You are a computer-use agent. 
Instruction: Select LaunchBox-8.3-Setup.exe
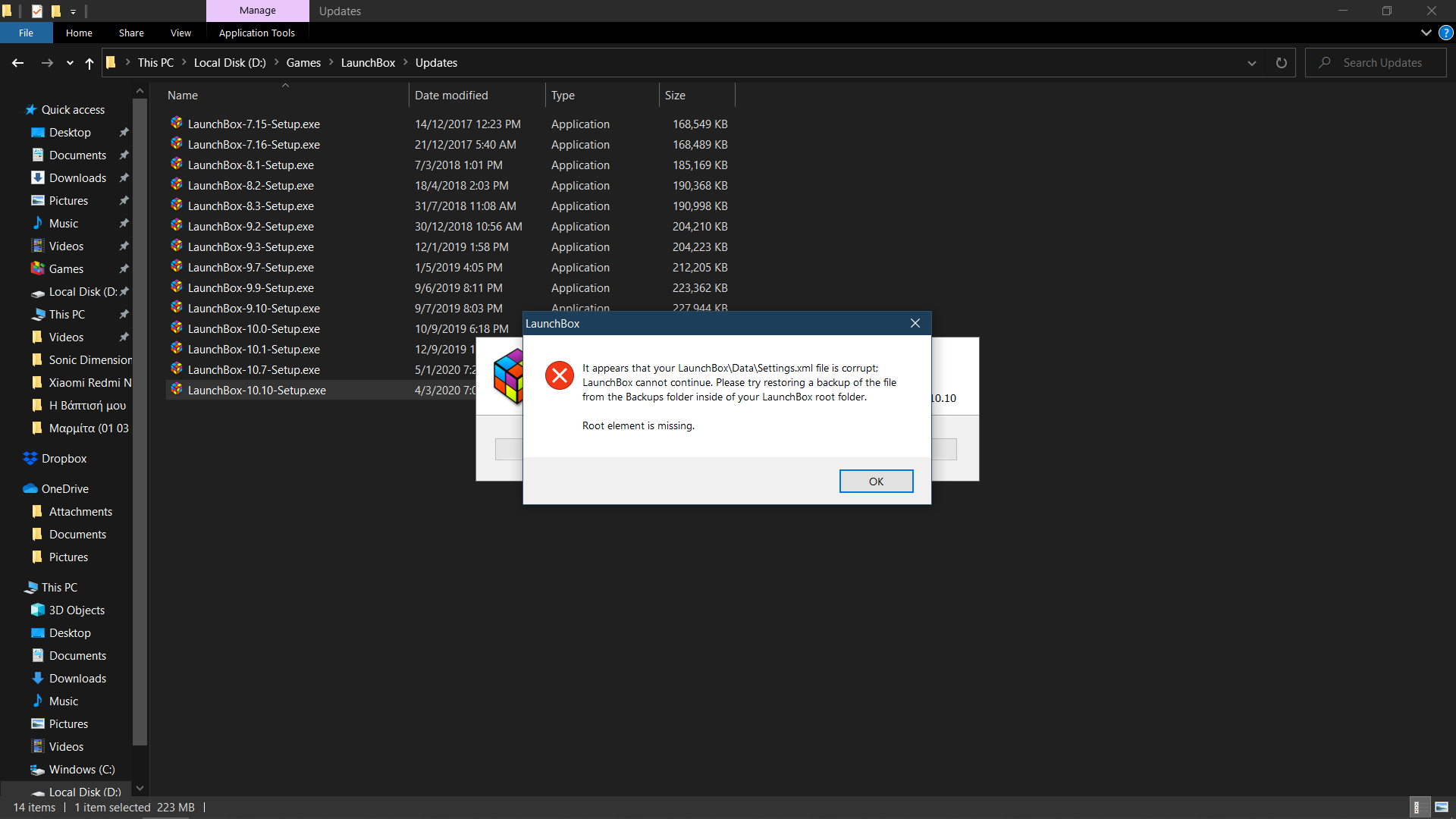click(251, 206)
